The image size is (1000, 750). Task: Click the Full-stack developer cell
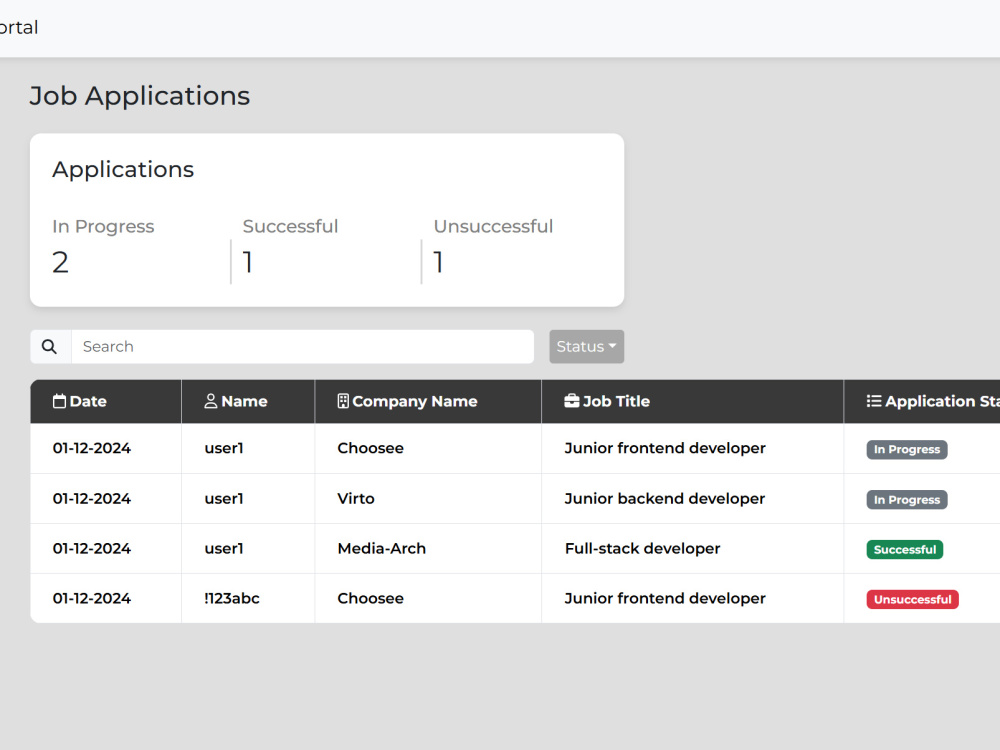pyautogui.click(x=642, y=548)
